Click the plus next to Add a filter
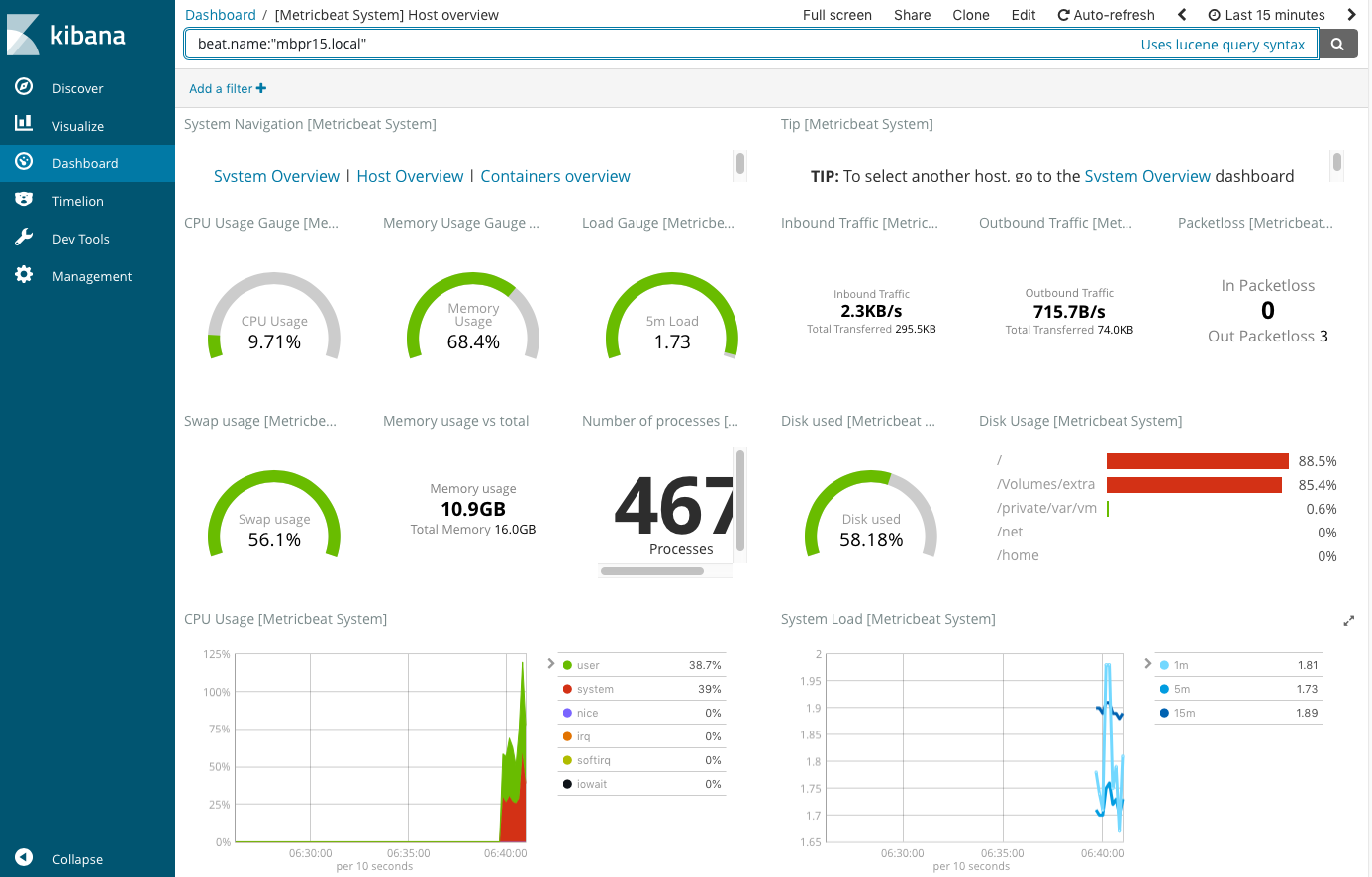 pos(261,88)
